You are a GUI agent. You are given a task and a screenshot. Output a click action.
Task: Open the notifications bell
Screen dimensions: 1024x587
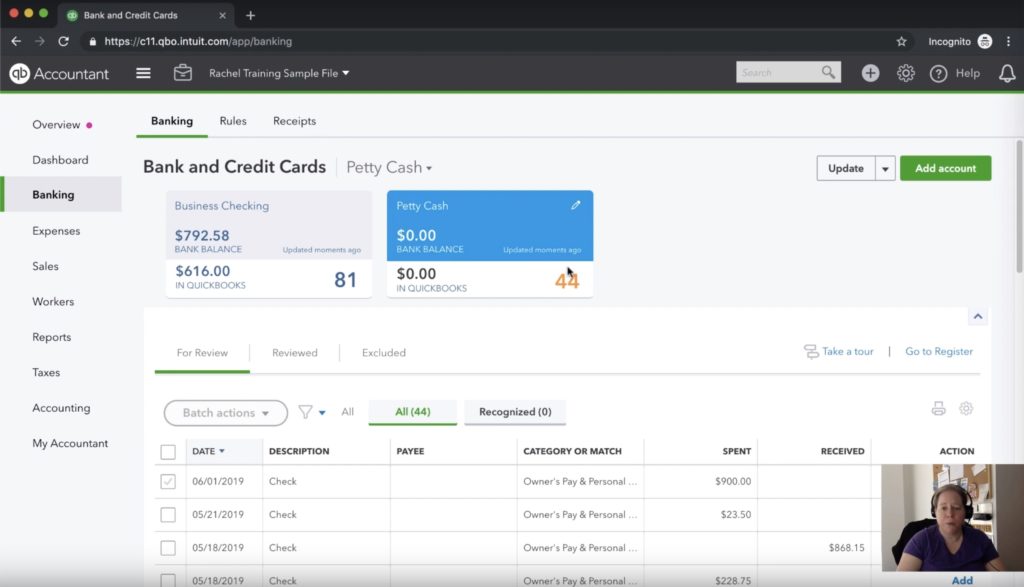click(1007, 73)
